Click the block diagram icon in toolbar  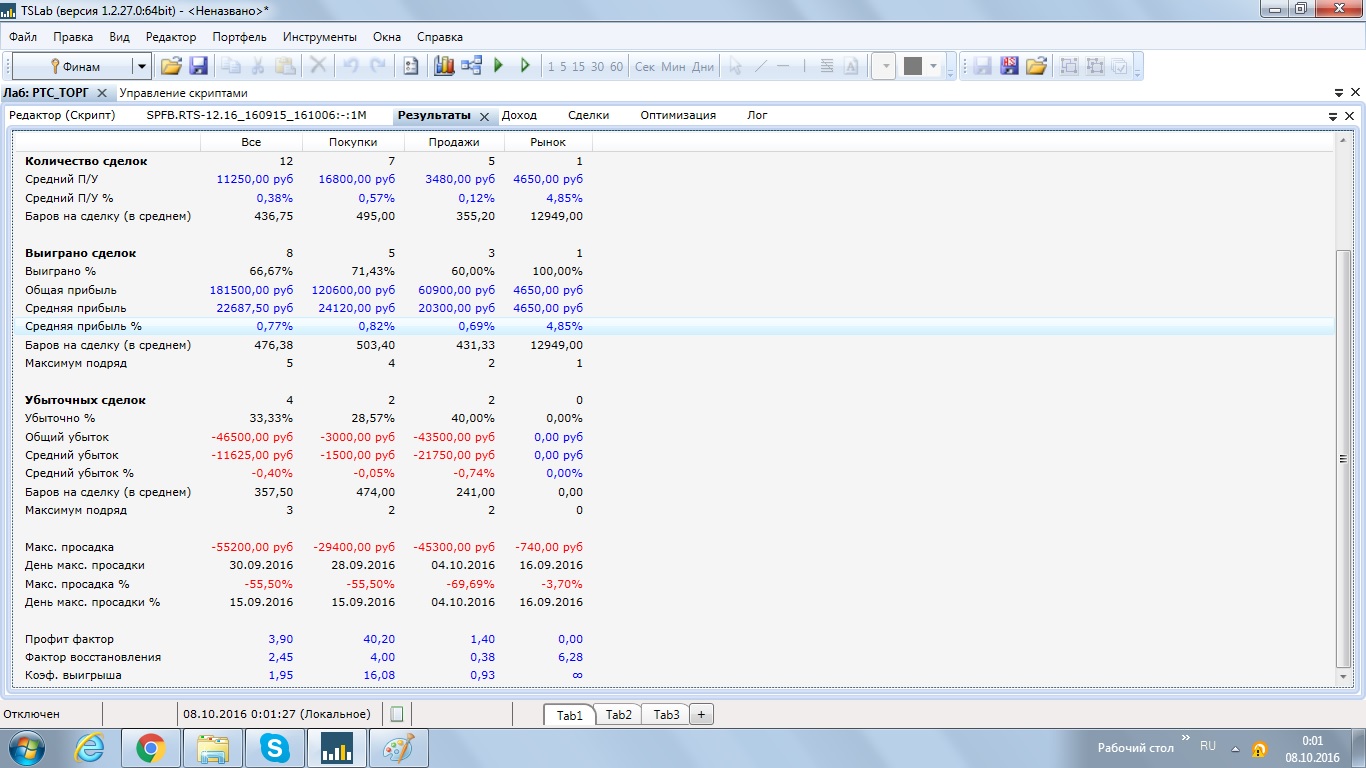click(471, 66)
